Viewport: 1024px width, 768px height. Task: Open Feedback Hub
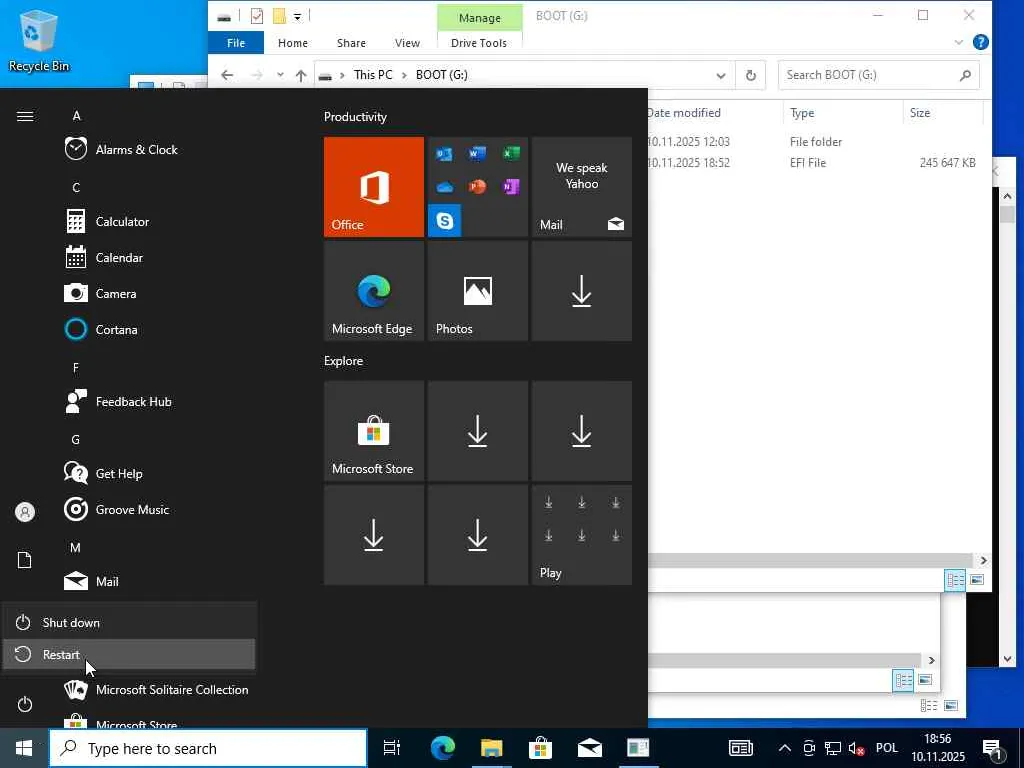point(118,402)
